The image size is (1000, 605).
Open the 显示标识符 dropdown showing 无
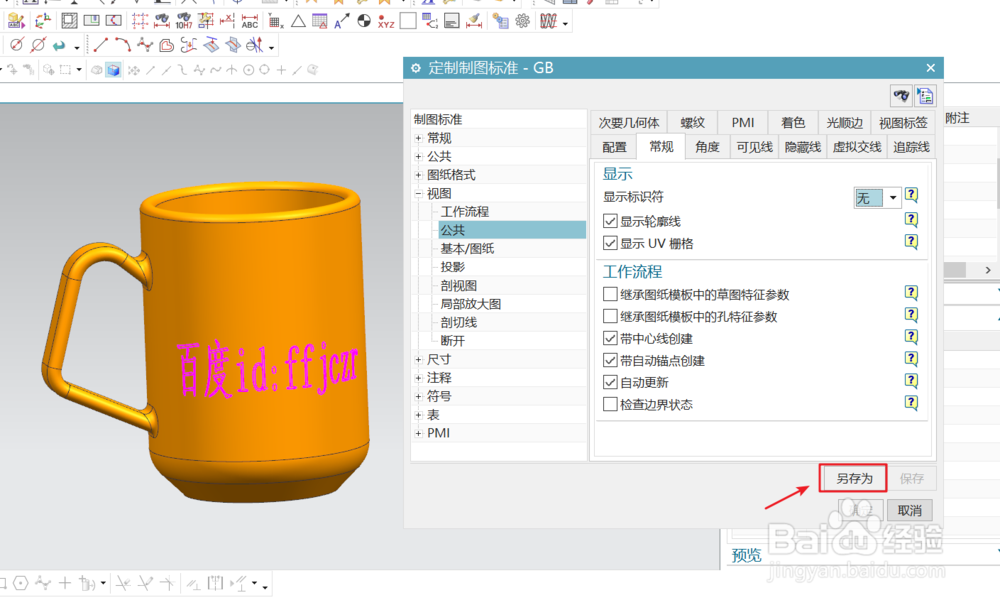pyautogui.click(x=877, y=198)
